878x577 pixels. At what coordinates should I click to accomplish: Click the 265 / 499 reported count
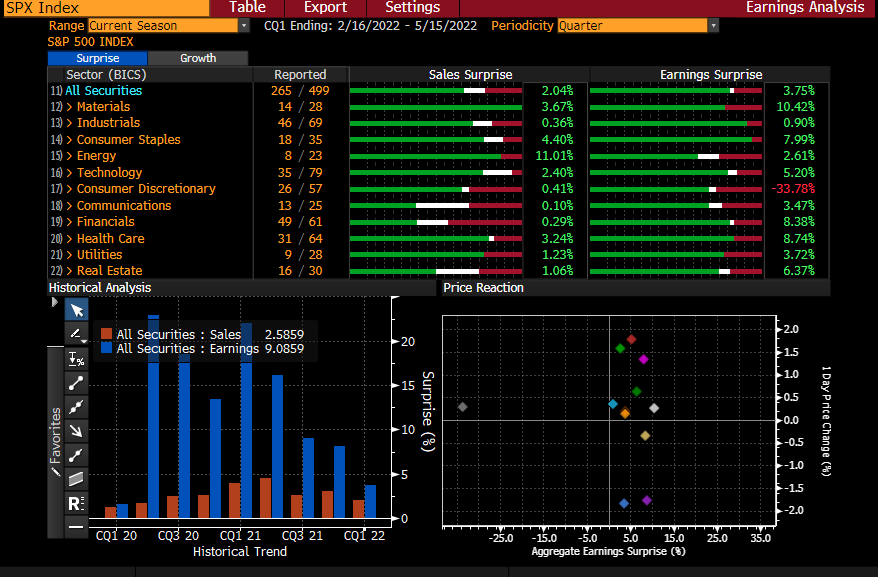click(x=300, y=91)
